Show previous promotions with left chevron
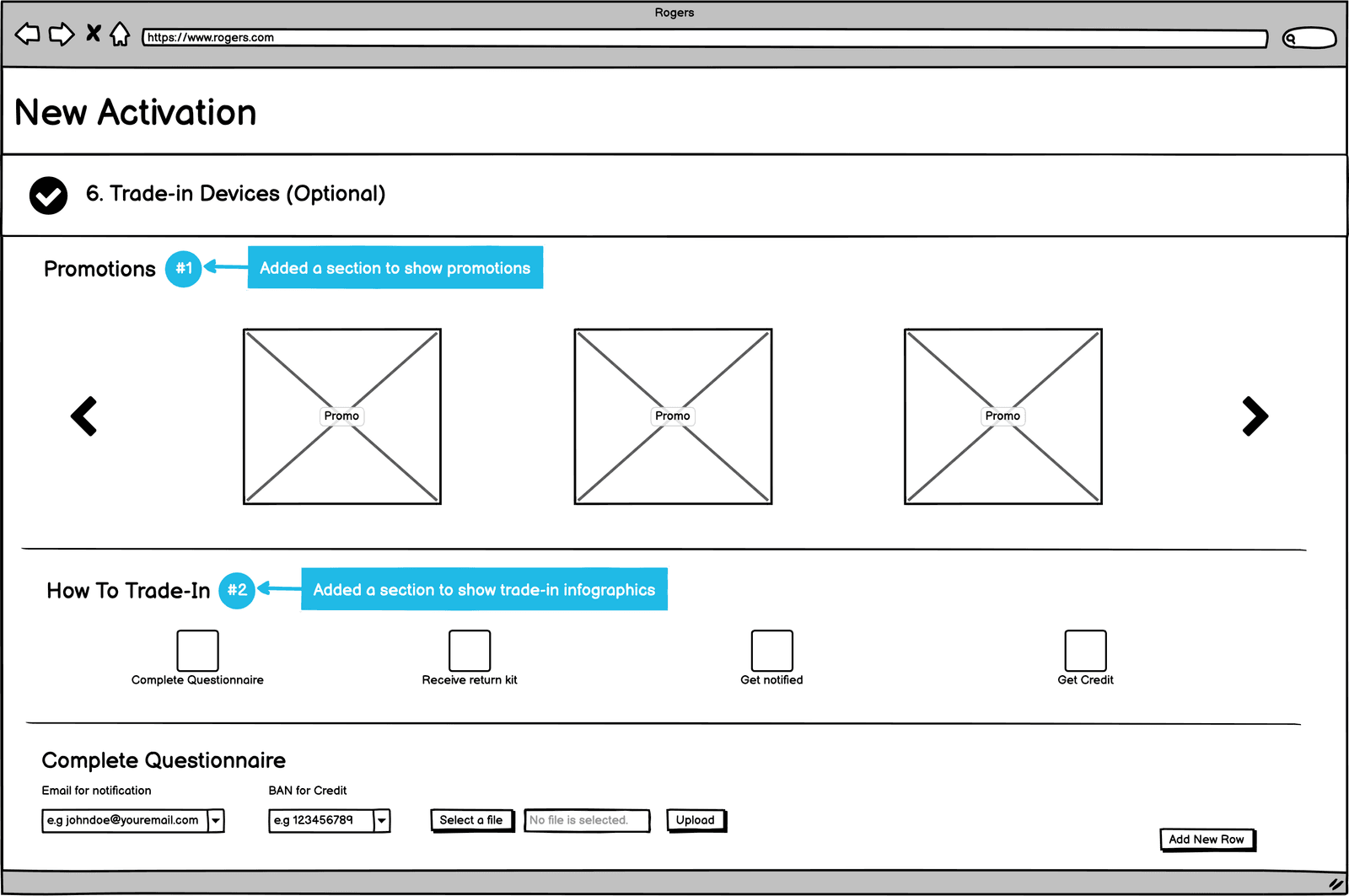This screenshot has width=1349, height=896. click(83, 416)
